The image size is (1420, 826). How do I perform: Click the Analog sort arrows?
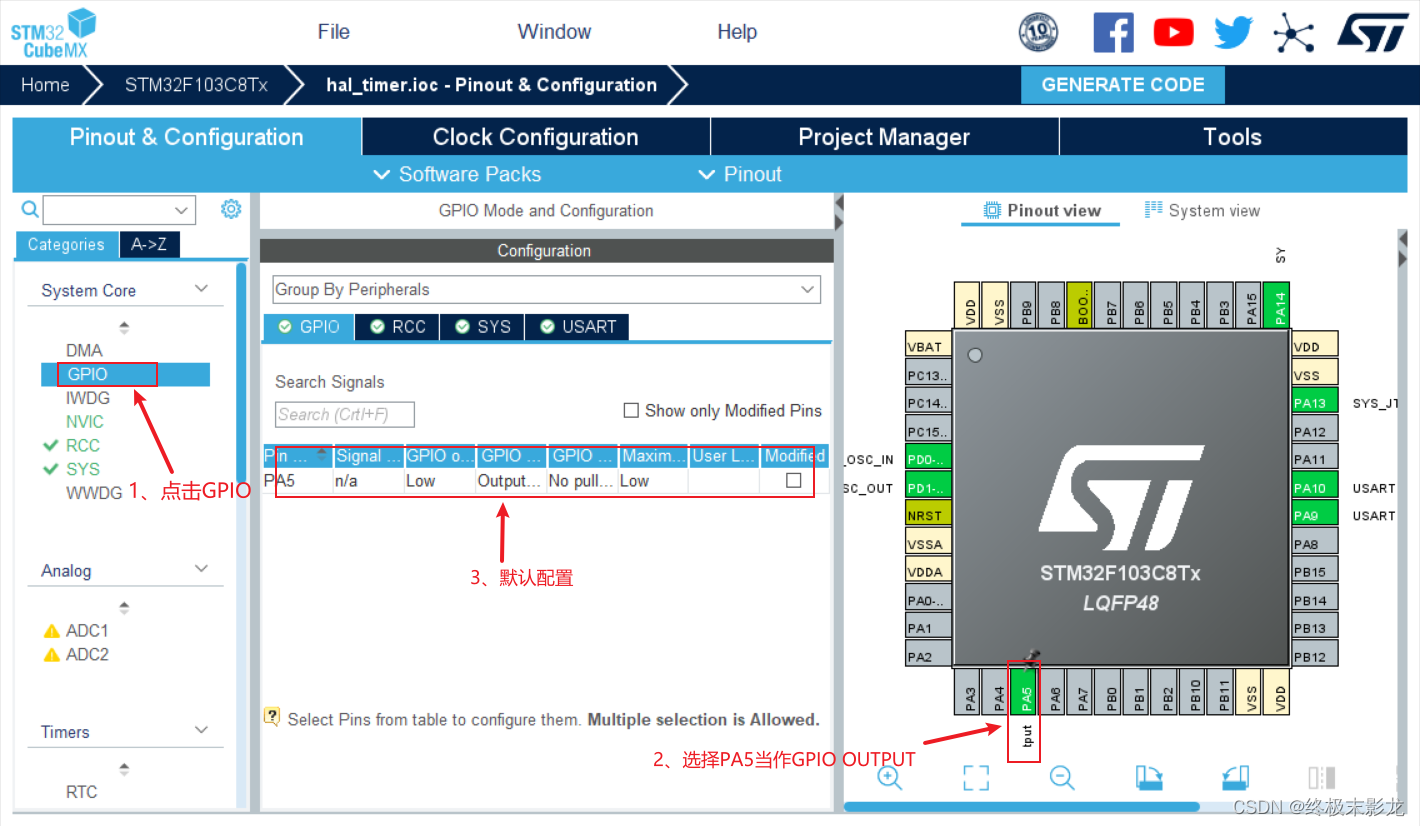pos(124,607)
